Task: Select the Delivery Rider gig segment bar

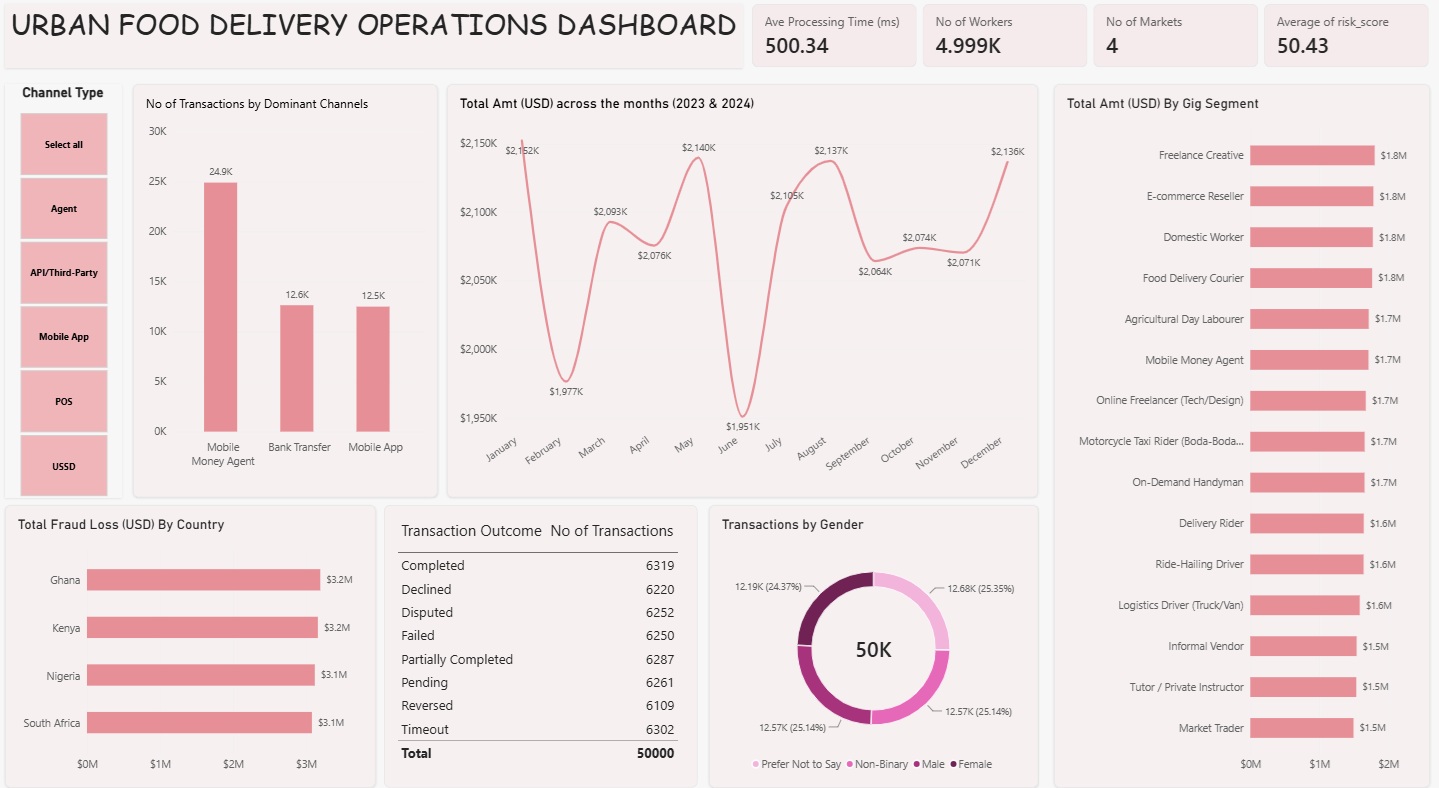Action: 1307,523
